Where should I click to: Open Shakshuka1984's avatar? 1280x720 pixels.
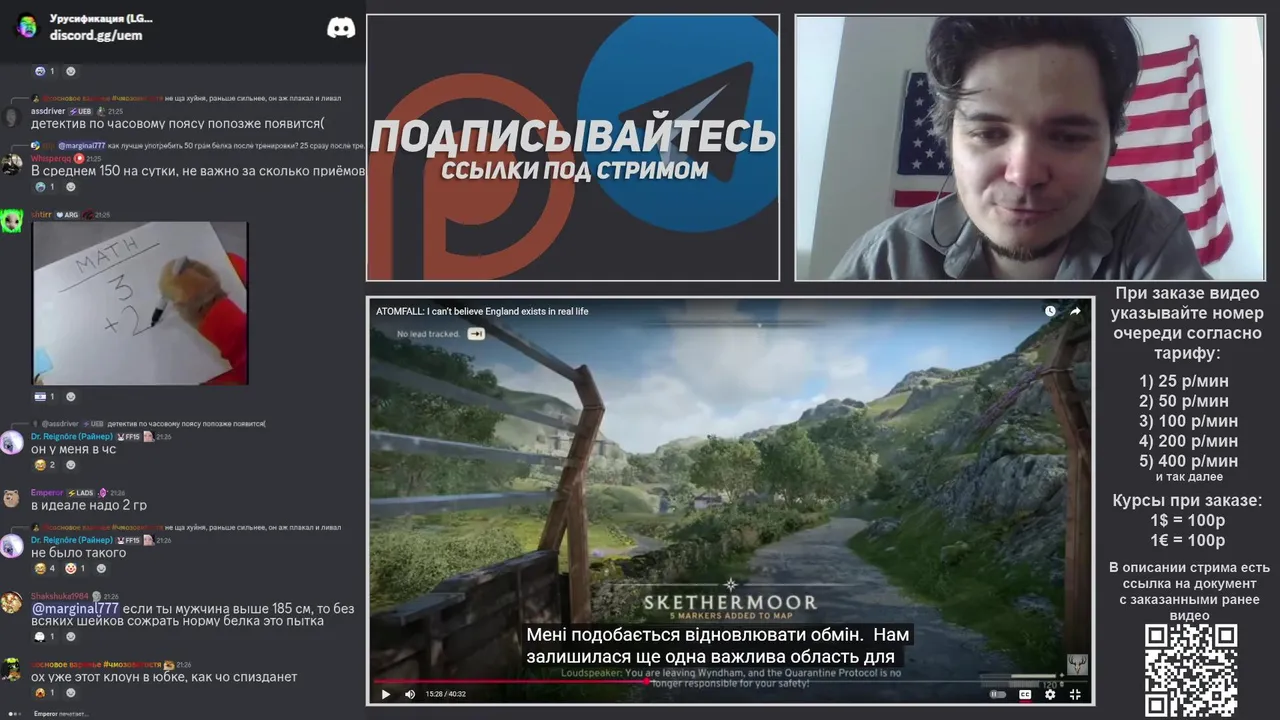(12, 602)
